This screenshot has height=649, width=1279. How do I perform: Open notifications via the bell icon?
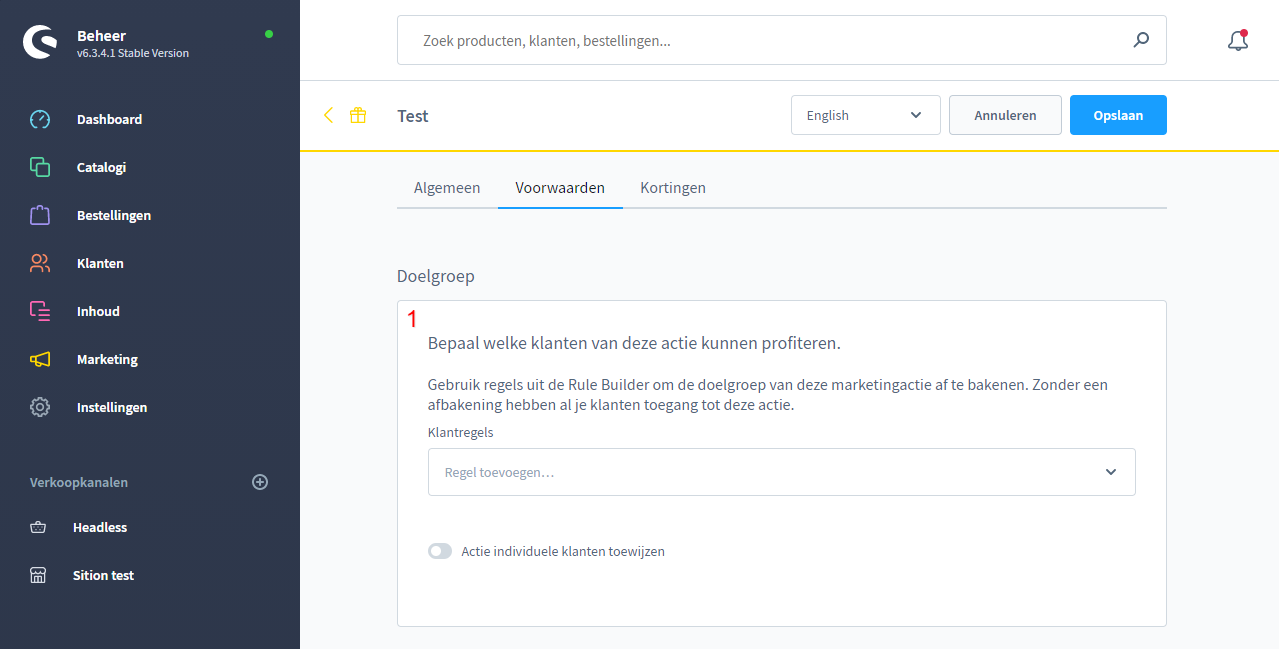point(1237,40)
